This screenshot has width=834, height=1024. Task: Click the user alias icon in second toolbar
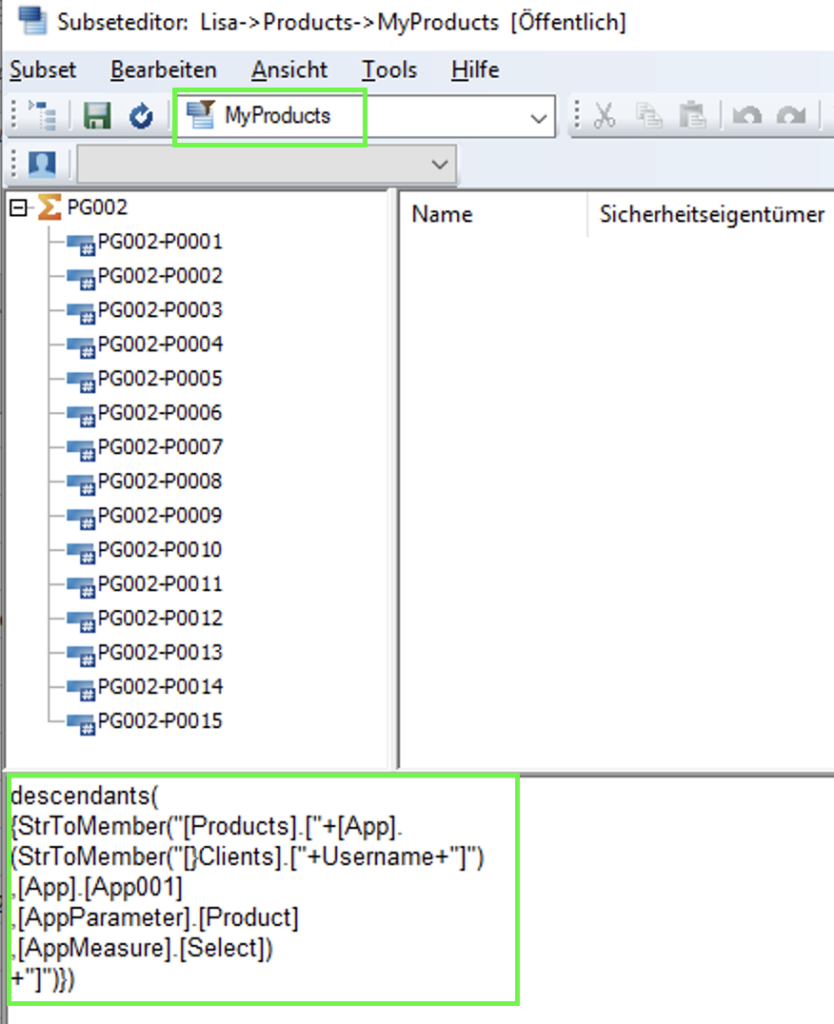(x=42, y=163)
